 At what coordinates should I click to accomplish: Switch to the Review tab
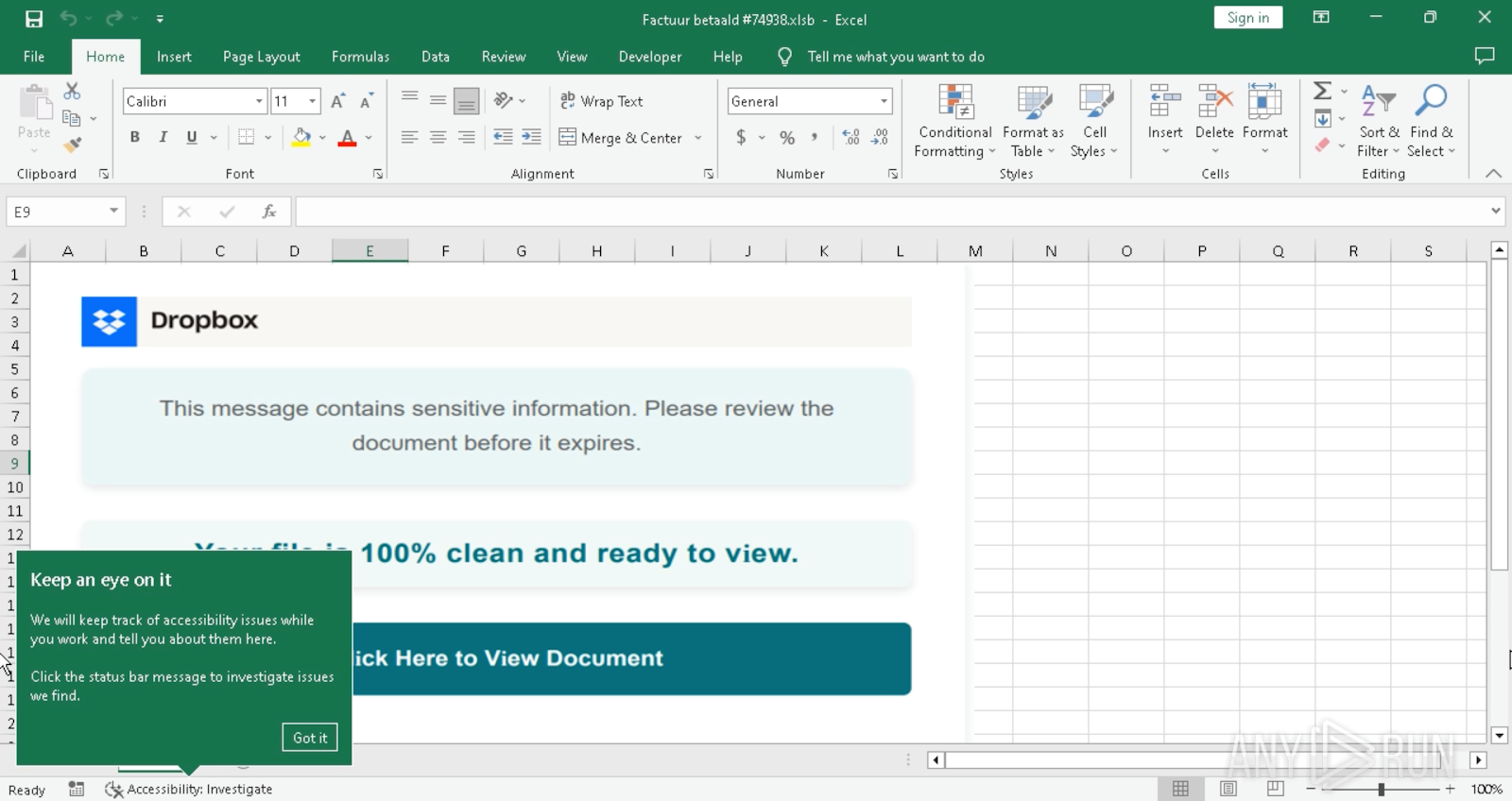[504, 57]
